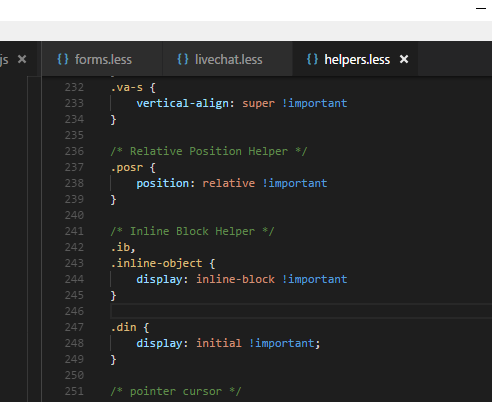Click line number 241
The image size is (492, 402).
click(x=74, y=231)
